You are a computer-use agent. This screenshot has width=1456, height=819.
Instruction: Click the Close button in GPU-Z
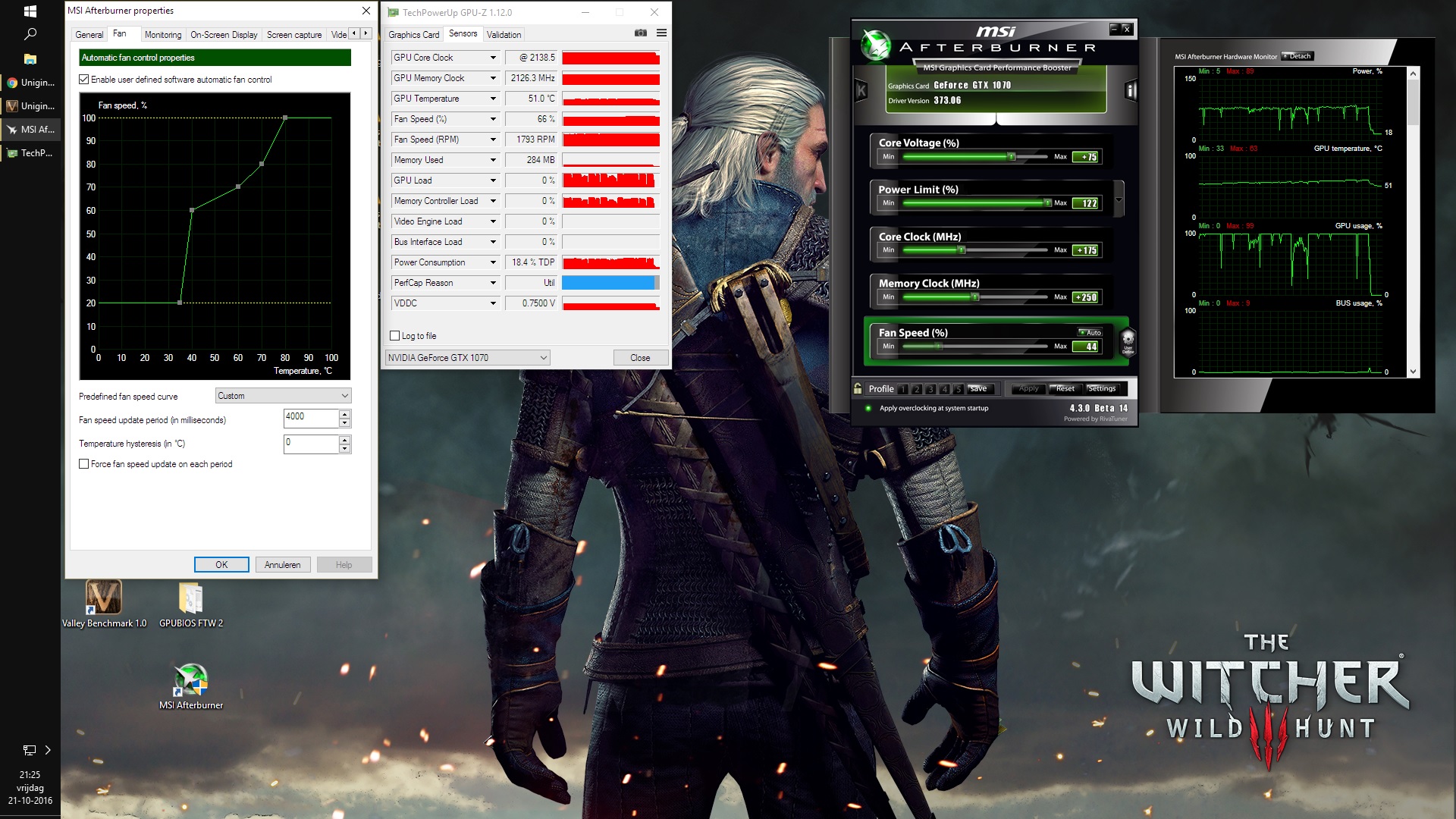click(x=640, y=358)
